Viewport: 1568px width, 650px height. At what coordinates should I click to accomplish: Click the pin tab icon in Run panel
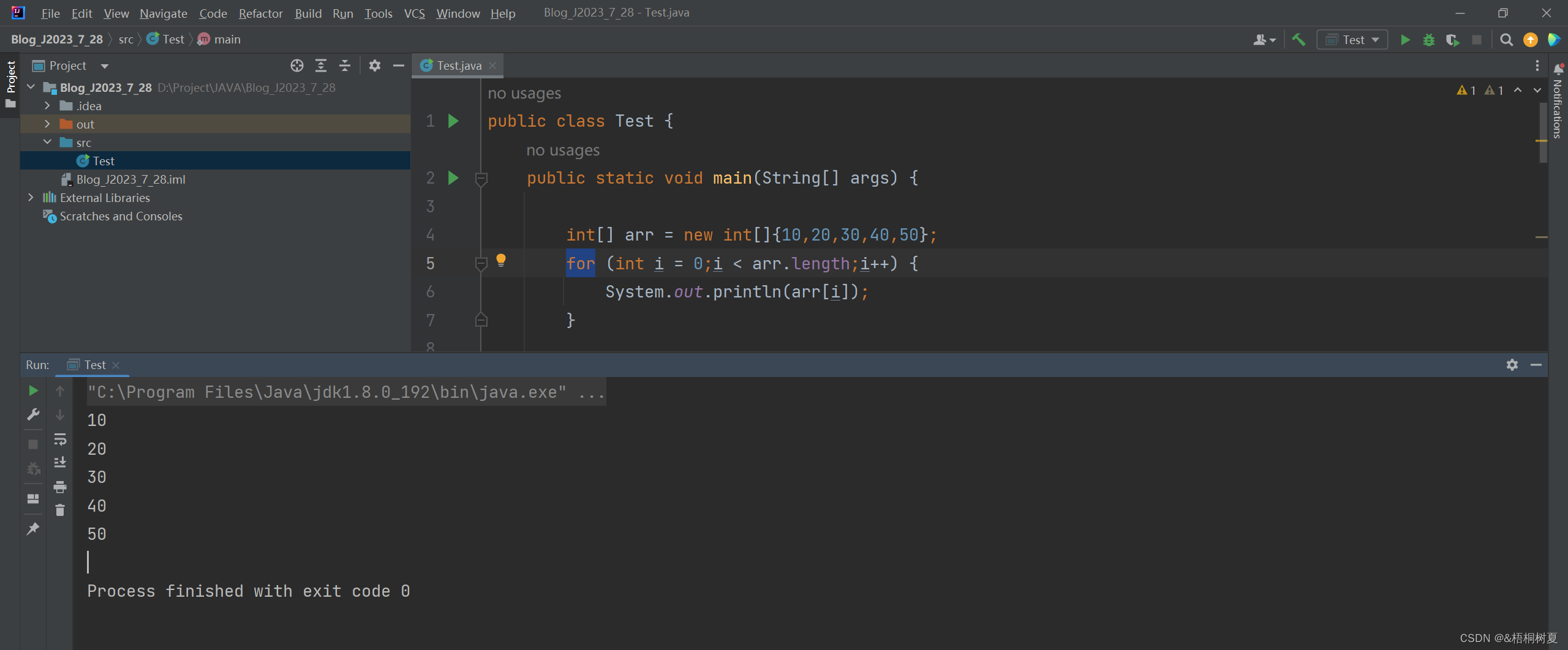click(33, 529)
